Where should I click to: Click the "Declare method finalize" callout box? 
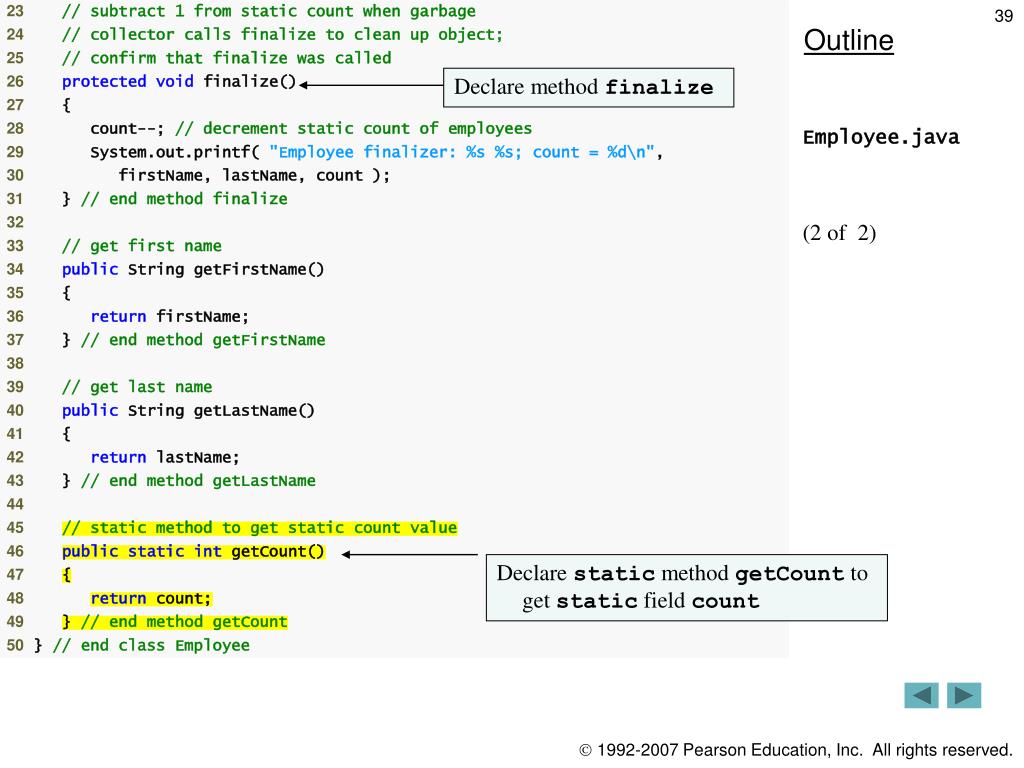588,88
